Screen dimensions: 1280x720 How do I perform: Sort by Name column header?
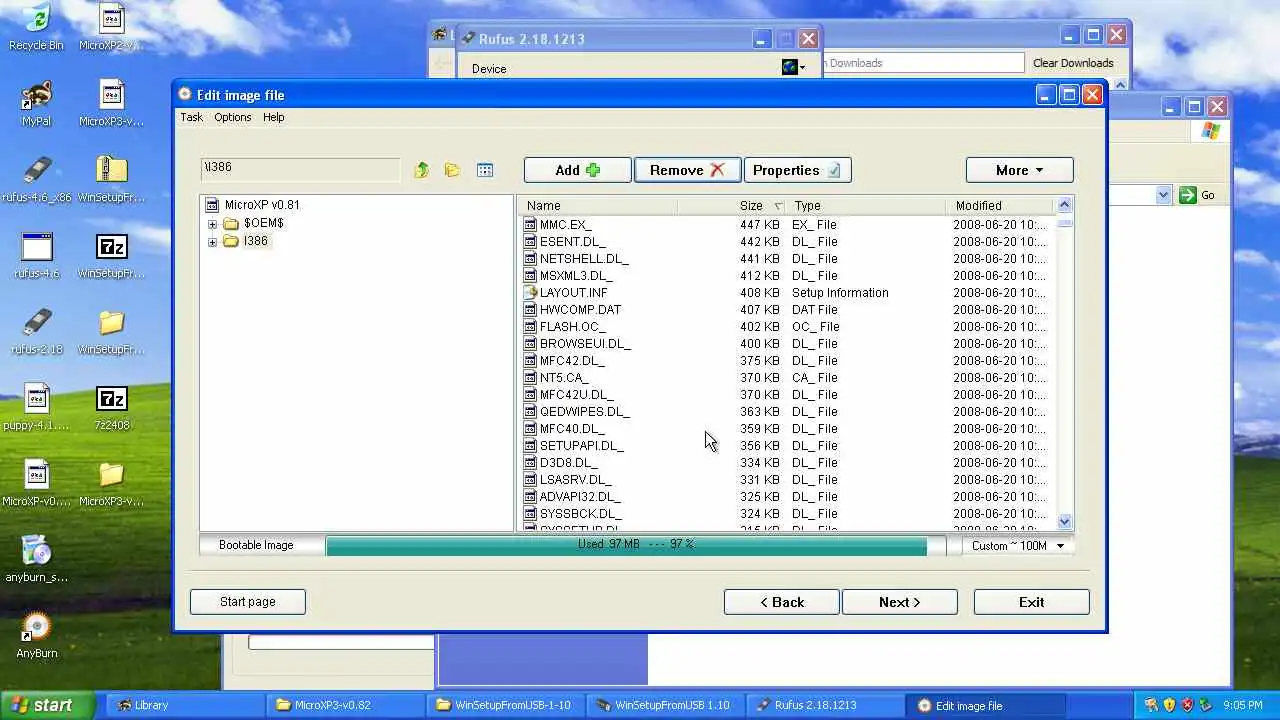click(598, 206)
